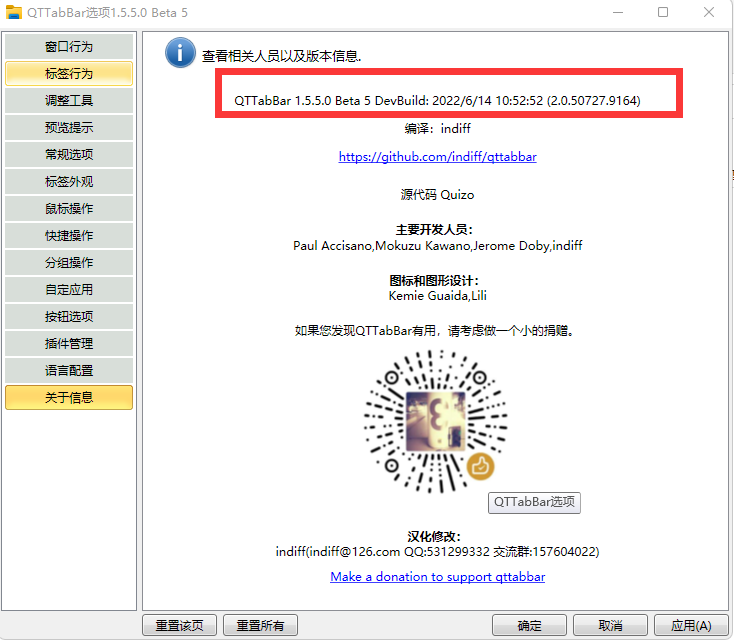
Task: Switch to the 快捷操作 category
Action: coord(69,235)
